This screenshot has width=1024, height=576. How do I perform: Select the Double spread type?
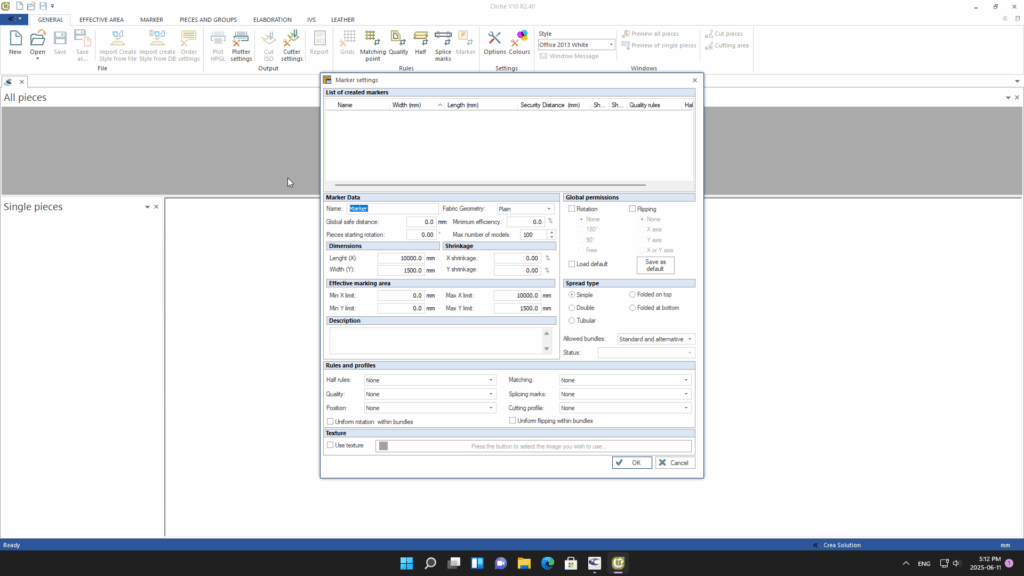[571, 308]
